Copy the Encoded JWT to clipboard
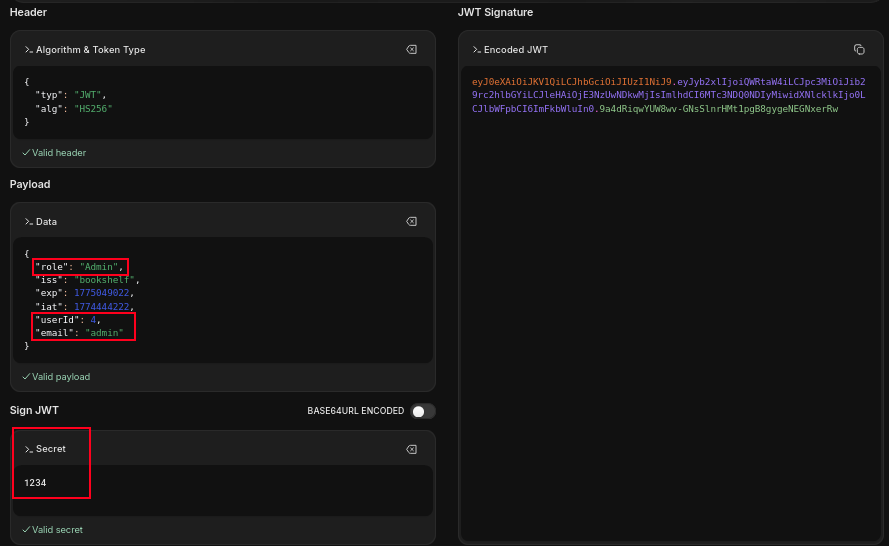Viewport: 889px width, 546px height. (x=858, y=49)
